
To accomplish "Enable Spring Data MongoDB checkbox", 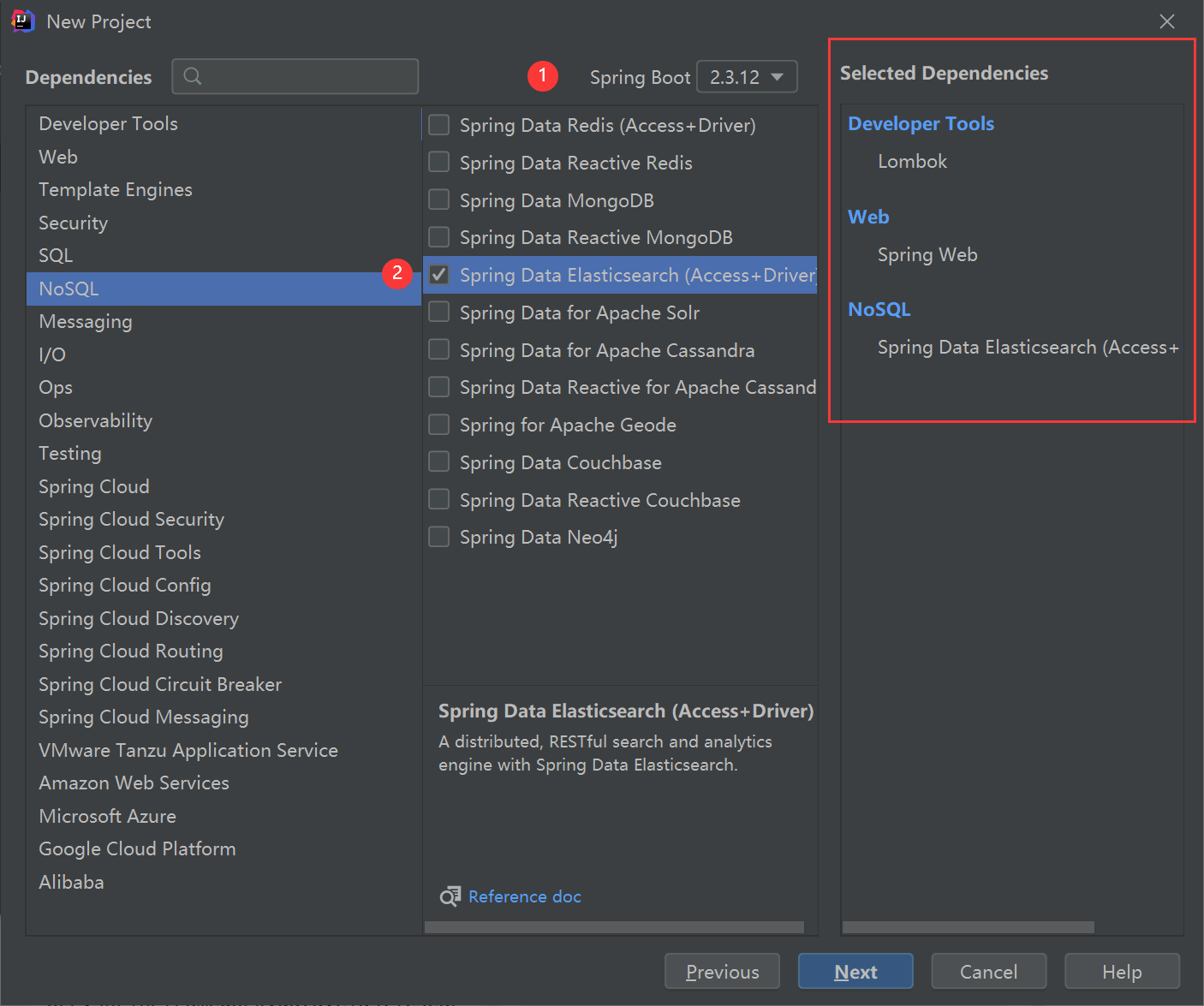I will 438,199.
